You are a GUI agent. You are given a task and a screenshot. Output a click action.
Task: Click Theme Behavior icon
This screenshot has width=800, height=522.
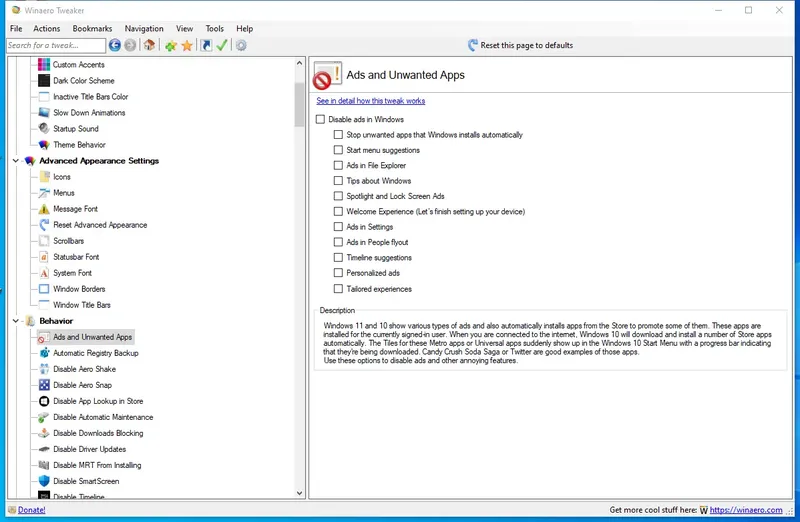pyautogui.click(x=44, y=144)
